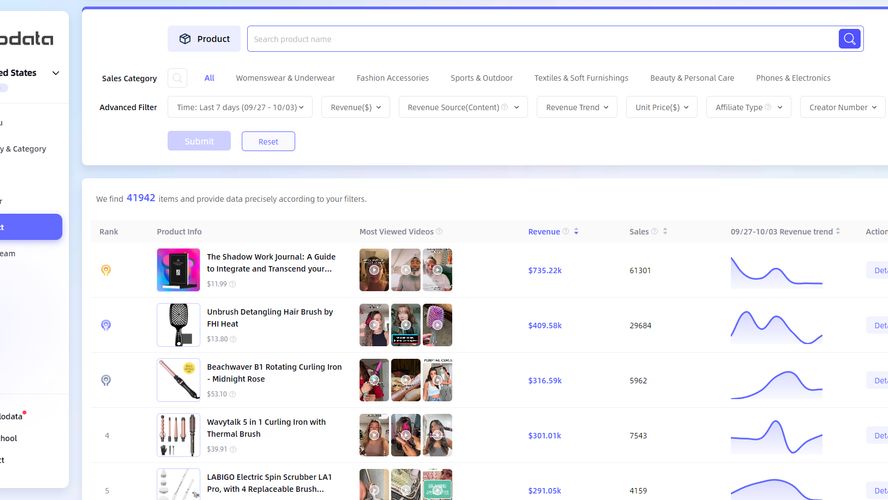Expand the Revenue($) filter dropdown

(355, 107)
